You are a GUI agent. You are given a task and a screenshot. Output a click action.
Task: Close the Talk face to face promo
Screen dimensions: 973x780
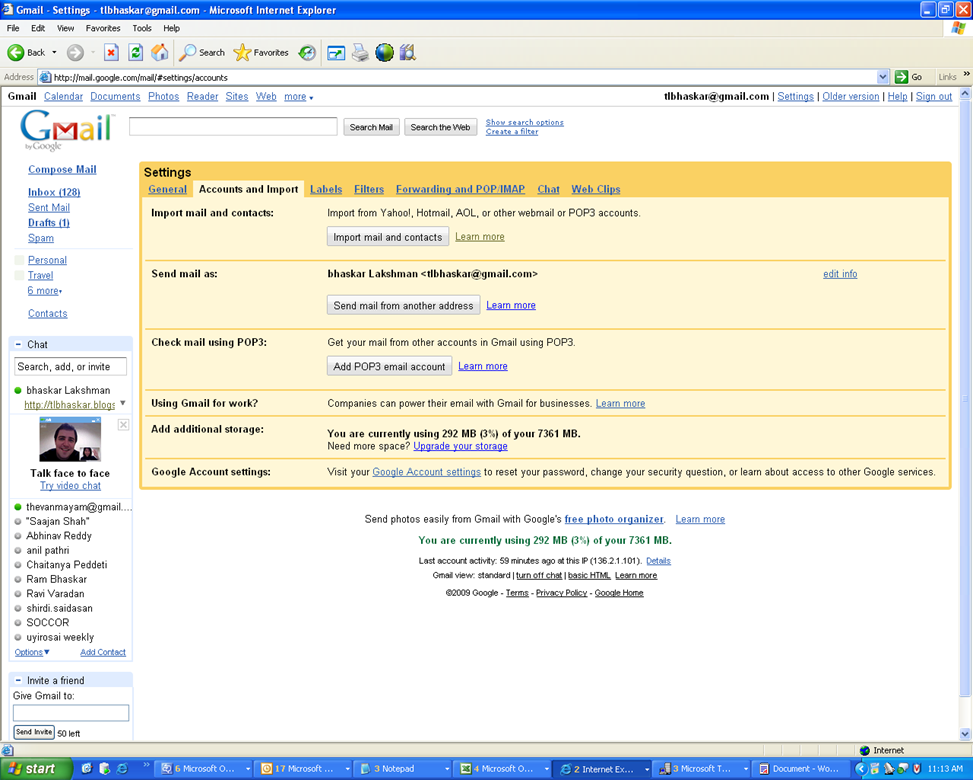click(123, 424)
